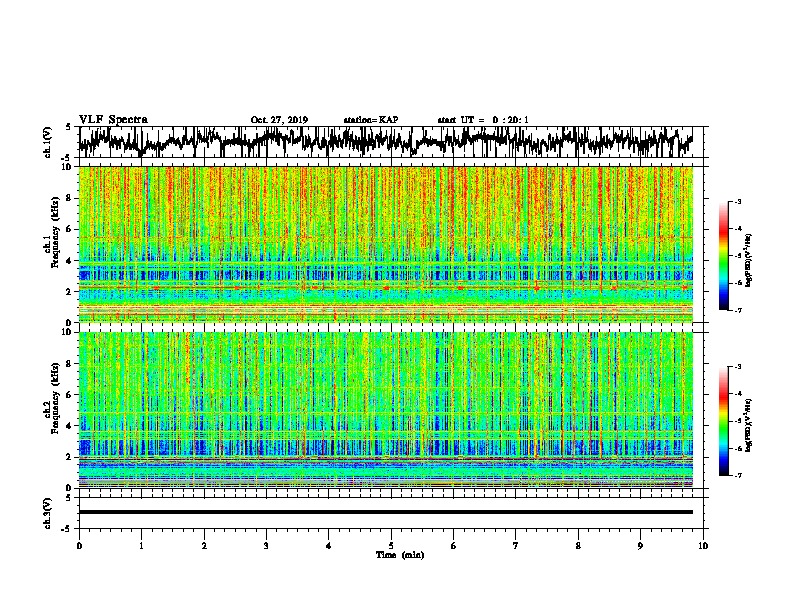Click the 5 tick label of ch.1(V) axis
The width and height of the screenshot is (792, 612).
click(69, 127)
